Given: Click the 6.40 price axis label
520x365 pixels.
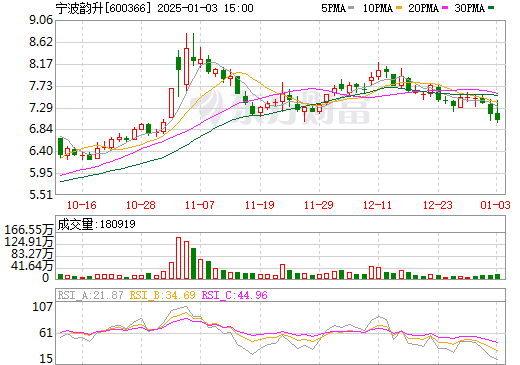Looking at the screenshot, I should click(41, 151).
